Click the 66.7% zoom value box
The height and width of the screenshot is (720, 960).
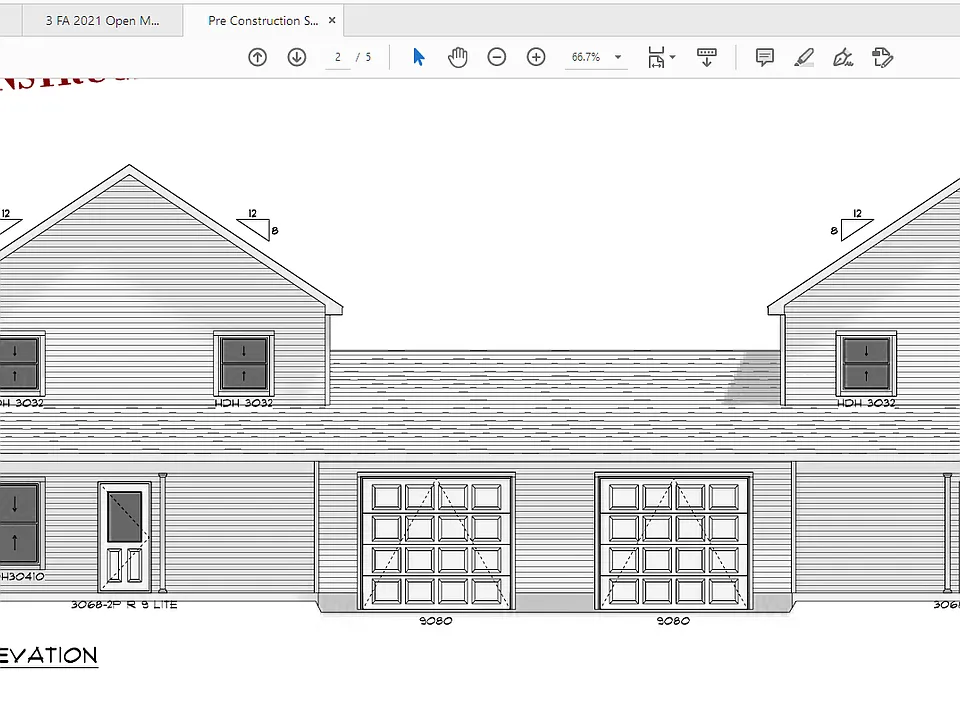pyautogui.click(x=586, y=57)
